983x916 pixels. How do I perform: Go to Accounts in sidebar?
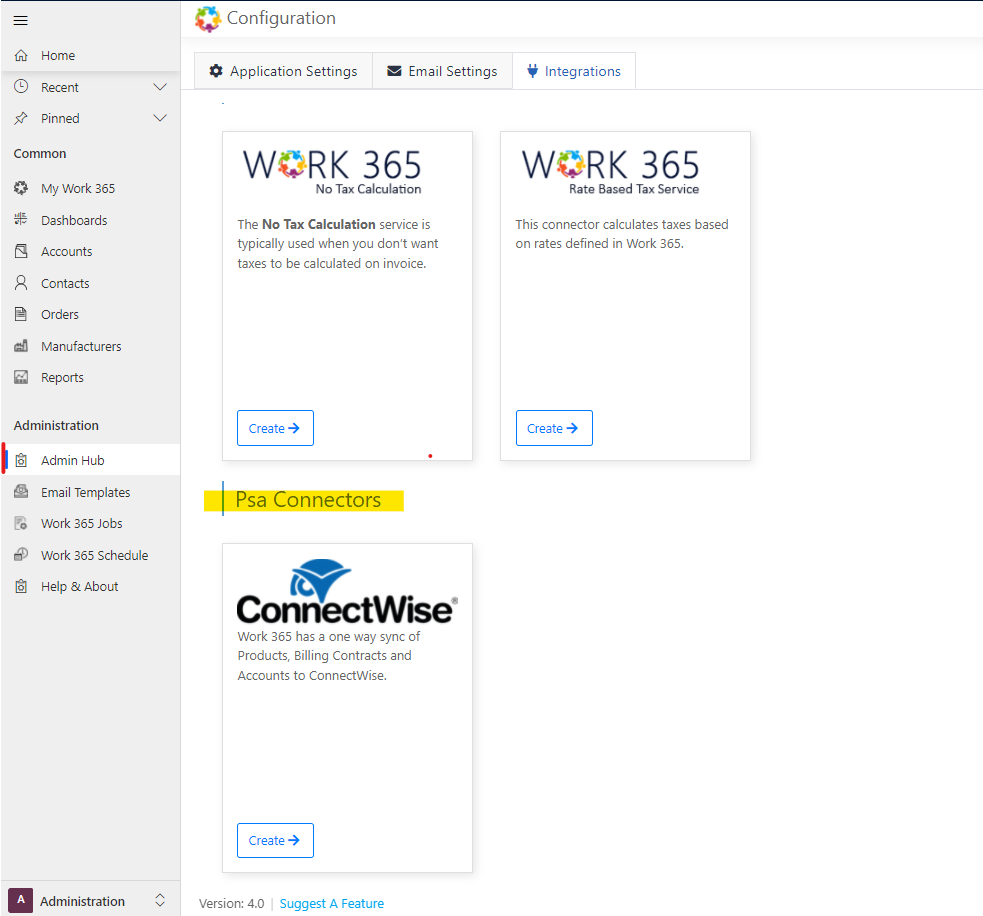click(x=90, y=251)
